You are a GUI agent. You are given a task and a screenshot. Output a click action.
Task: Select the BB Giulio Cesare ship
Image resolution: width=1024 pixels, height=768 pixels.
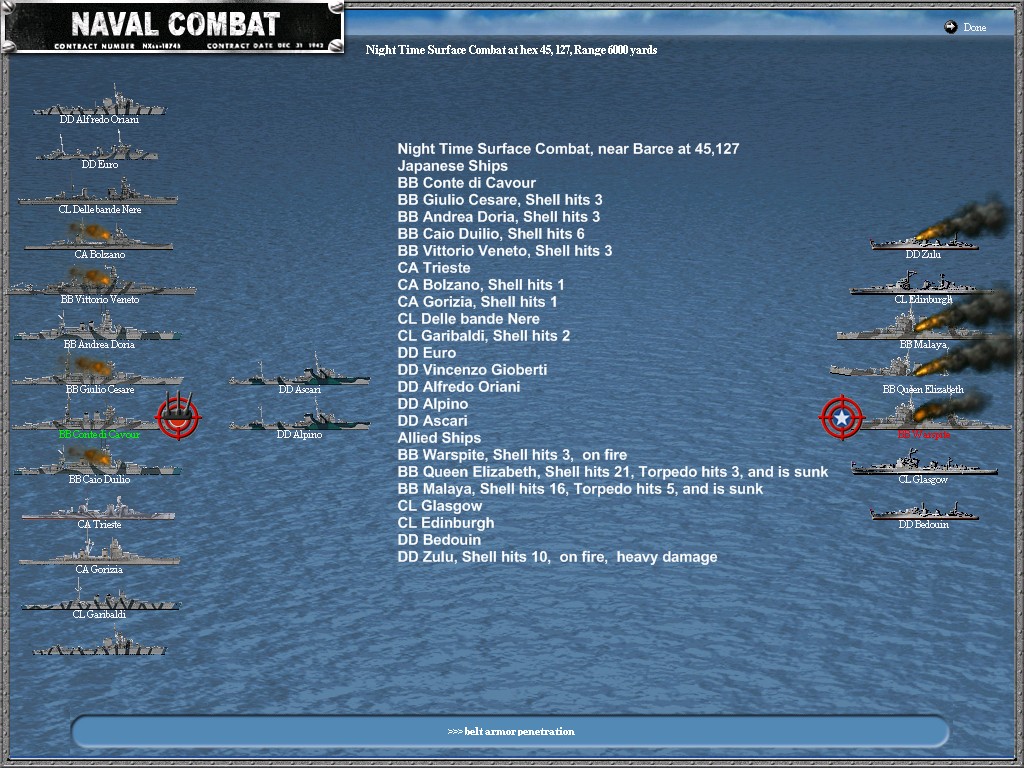[98, 370]
